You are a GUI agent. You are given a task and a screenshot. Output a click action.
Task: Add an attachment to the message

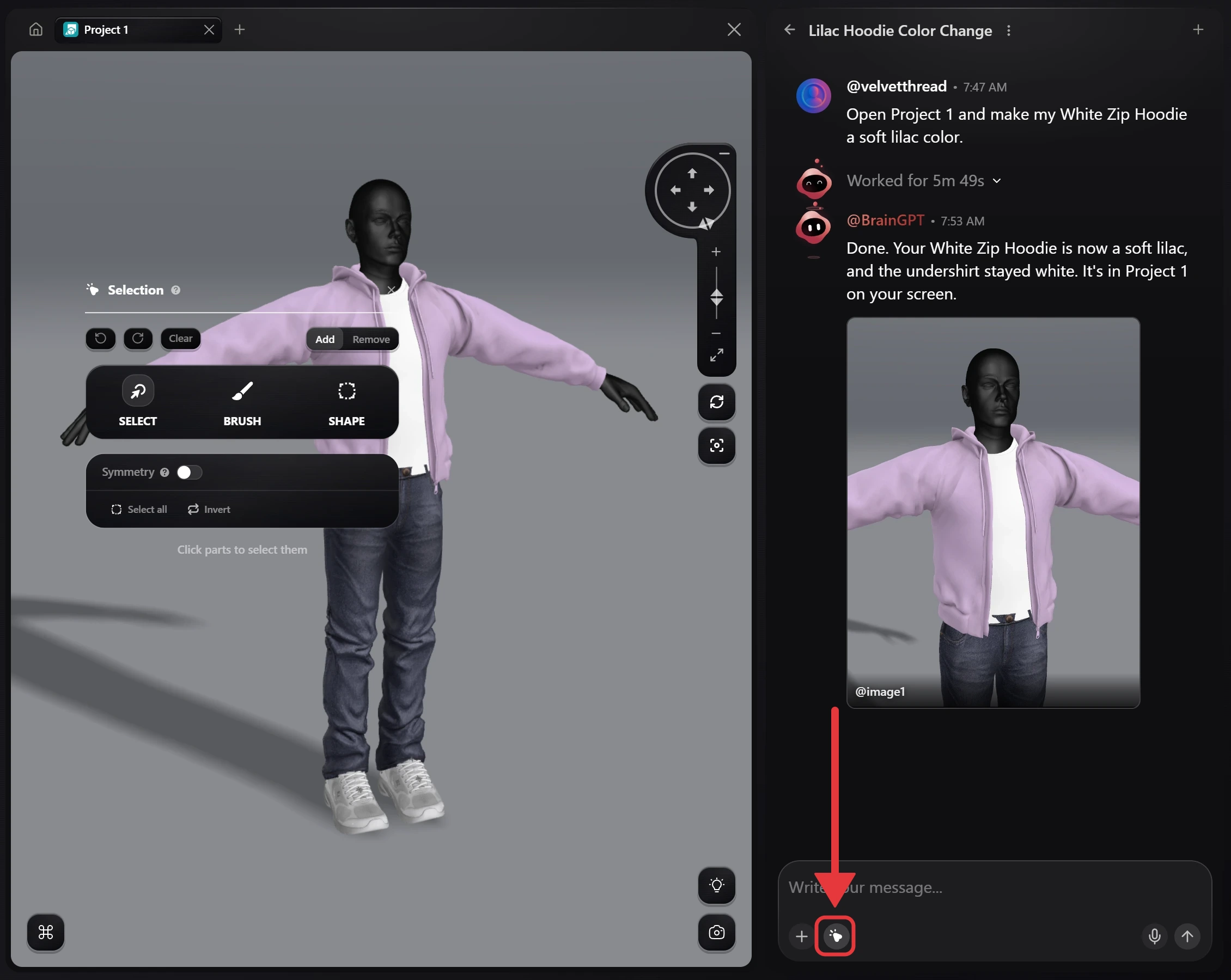click(x=802, y=936)
